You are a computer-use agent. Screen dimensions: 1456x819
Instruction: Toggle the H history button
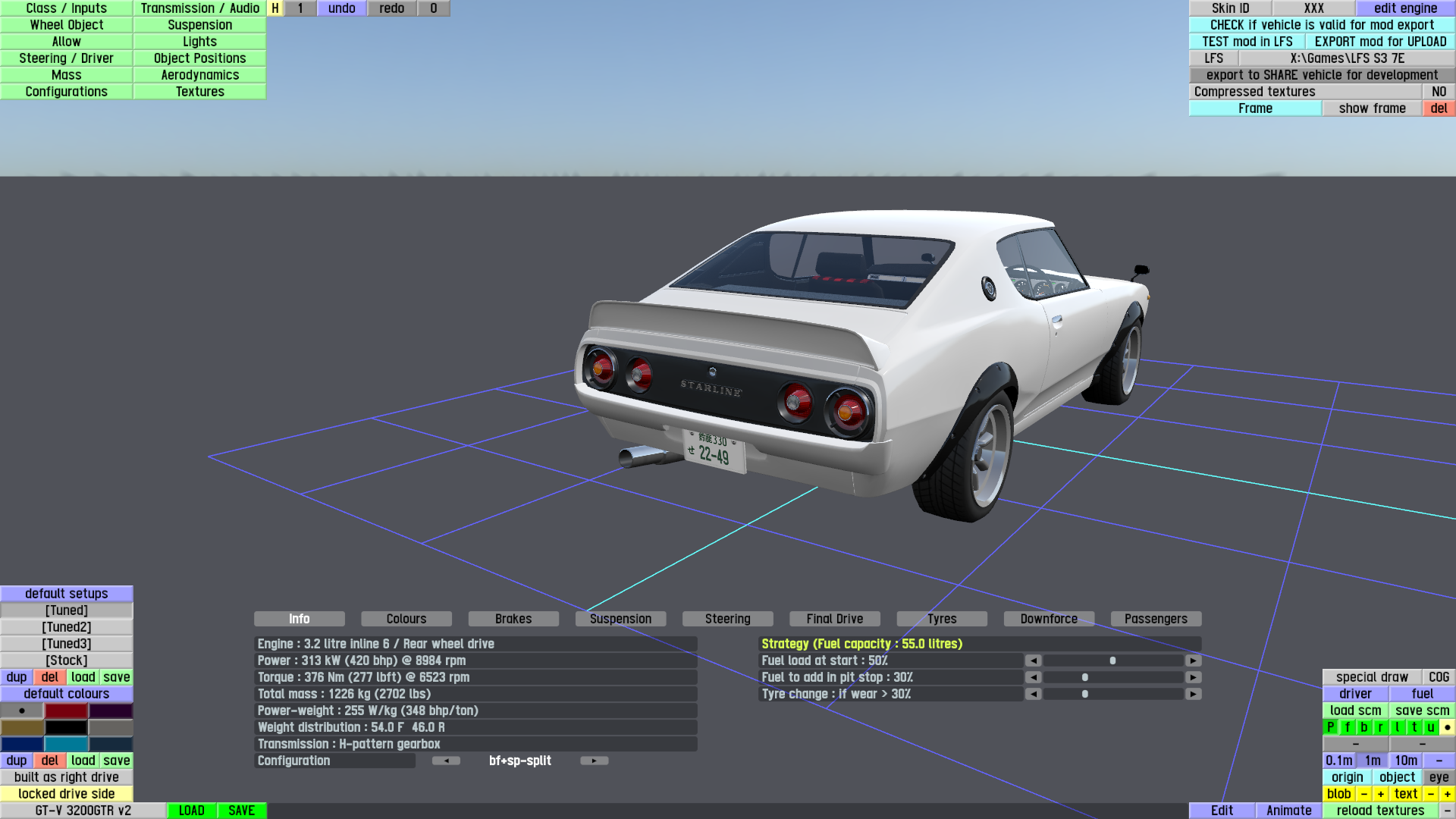275,8
